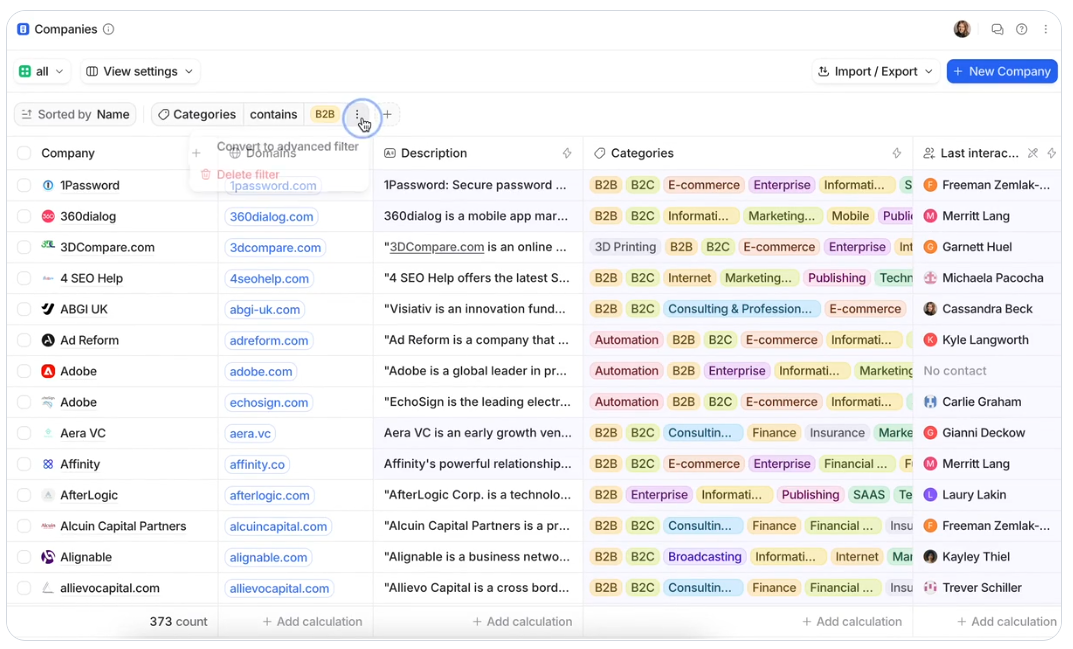Check the 360dialog row checkbox
This screenshot has height=649, width=1073.
coord(24,216)
